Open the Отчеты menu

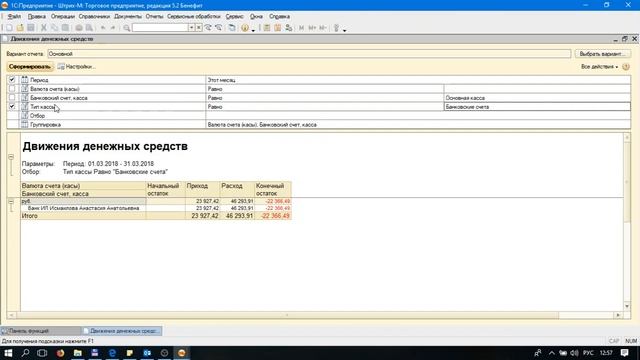(154, 16)
